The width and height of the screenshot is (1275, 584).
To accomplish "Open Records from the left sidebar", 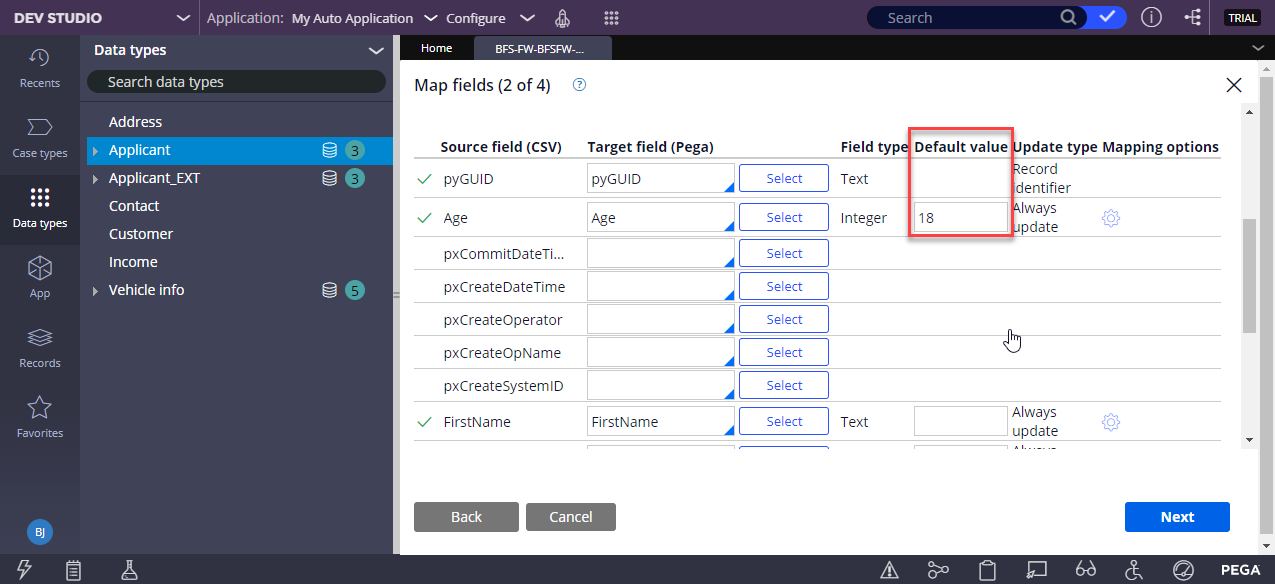I will click(x=39, y=347).
